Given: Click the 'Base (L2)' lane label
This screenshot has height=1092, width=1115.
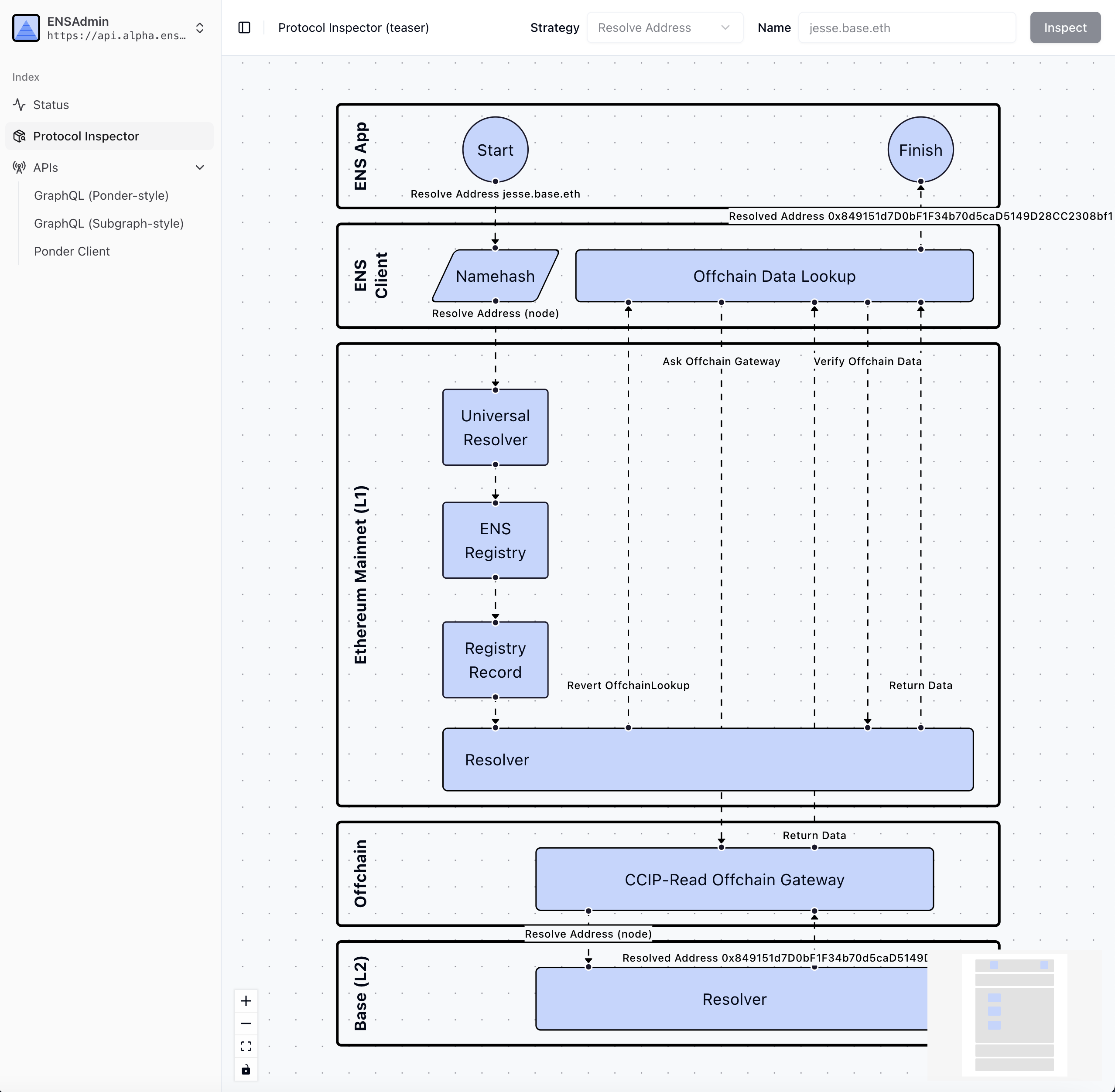Looking at the screenshot, I should [x=360, y=993].
